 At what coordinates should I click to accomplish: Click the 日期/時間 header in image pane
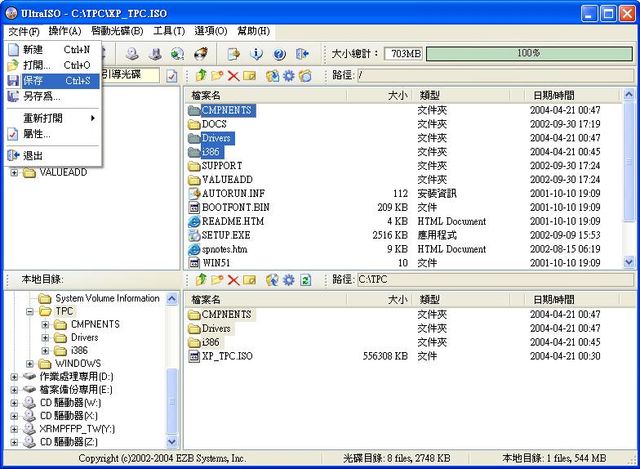coord(573,96)
